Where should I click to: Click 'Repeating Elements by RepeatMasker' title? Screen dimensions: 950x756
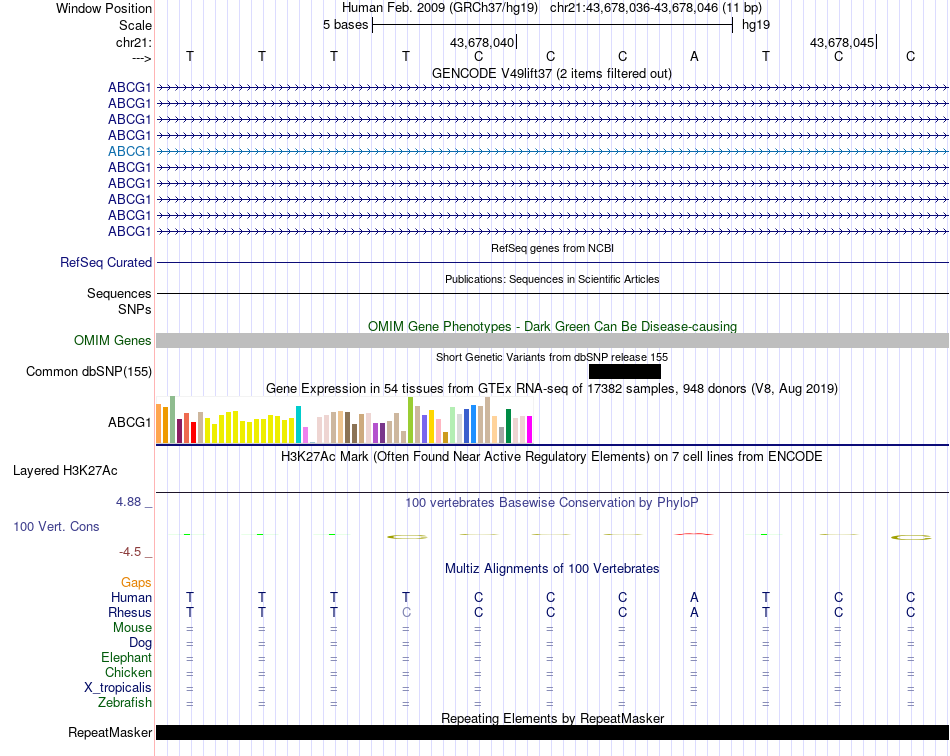[552, 718]
